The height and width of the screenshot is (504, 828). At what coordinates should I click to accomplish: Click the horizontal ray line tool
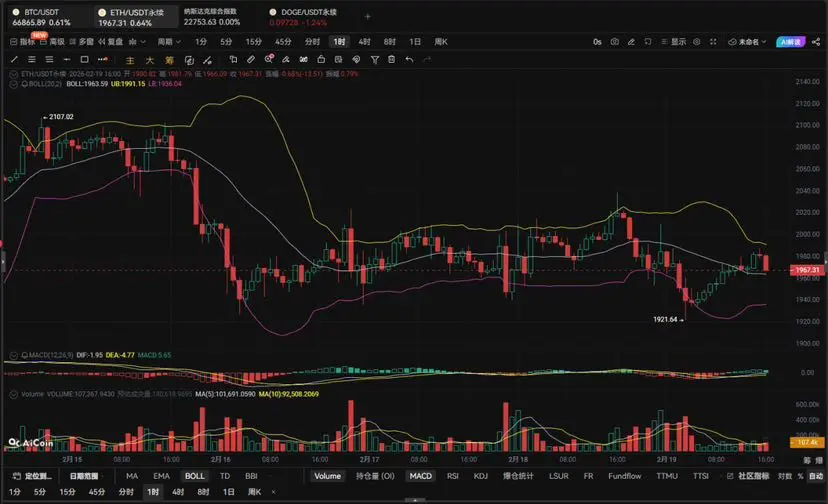click(67, 60)
